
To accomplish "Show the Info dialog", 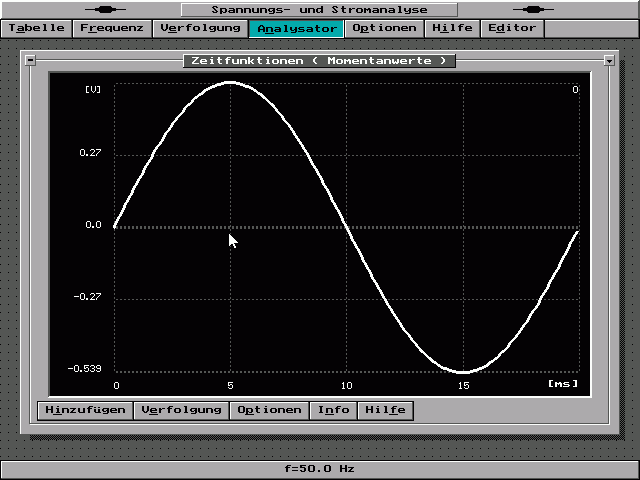I will pos(334,410).
